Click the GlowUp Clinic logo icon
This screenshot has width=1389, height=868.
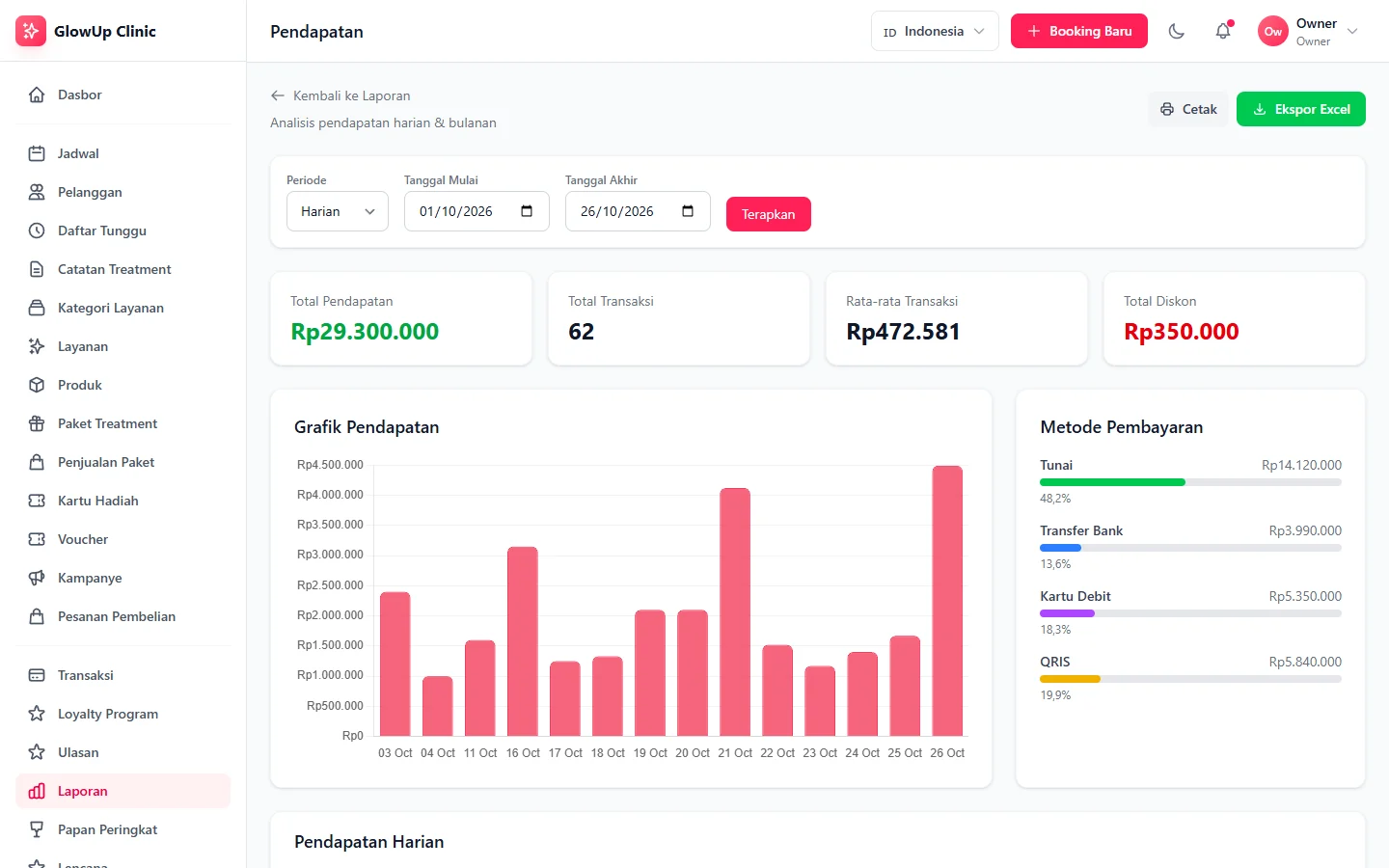[x=31, y=31]
